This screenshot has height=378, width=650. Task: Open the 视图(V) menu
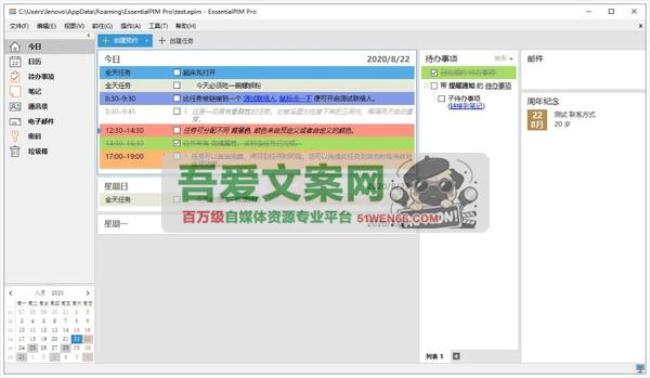(x=74, y=26)
